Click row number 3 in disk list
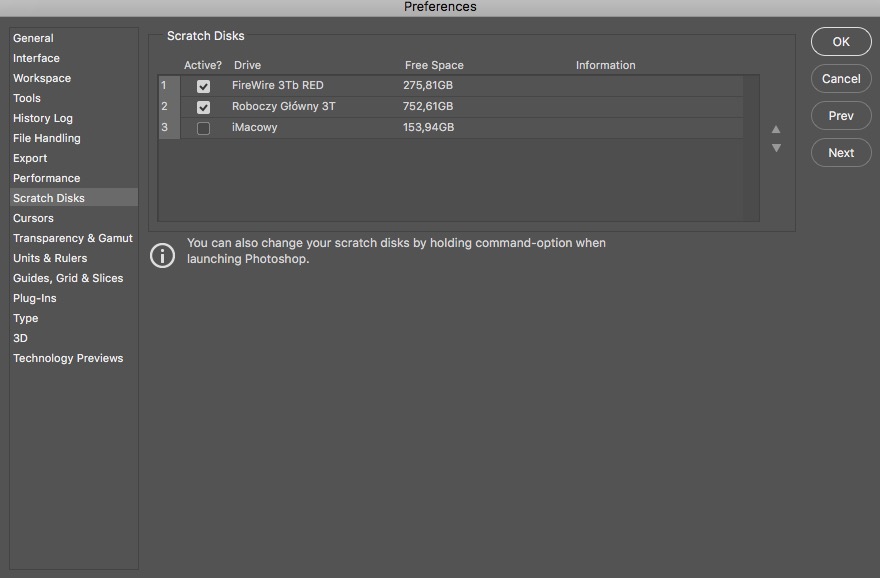Image resolution: width=880 pixels, height=578 pixels. click(x=169, y=128)
